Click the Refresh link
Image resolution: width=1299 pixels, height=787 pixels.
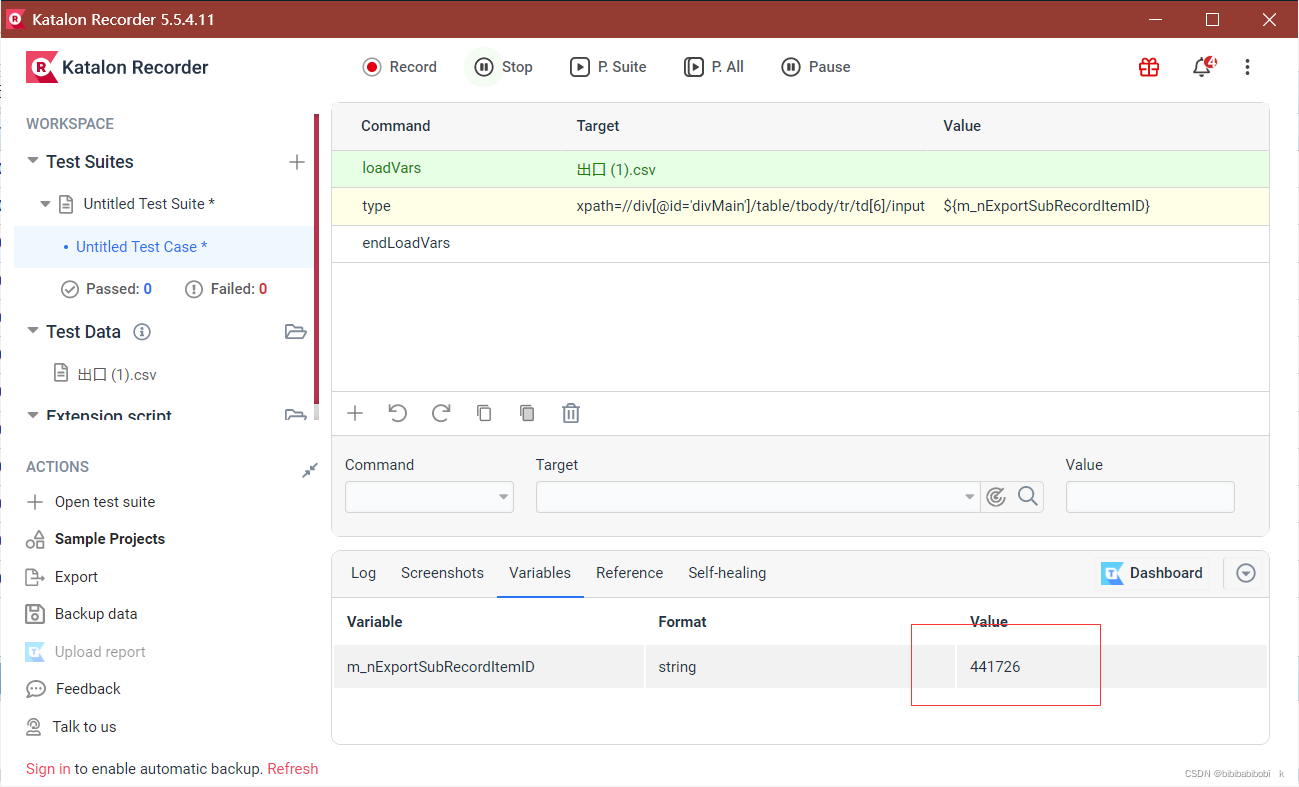293,769
